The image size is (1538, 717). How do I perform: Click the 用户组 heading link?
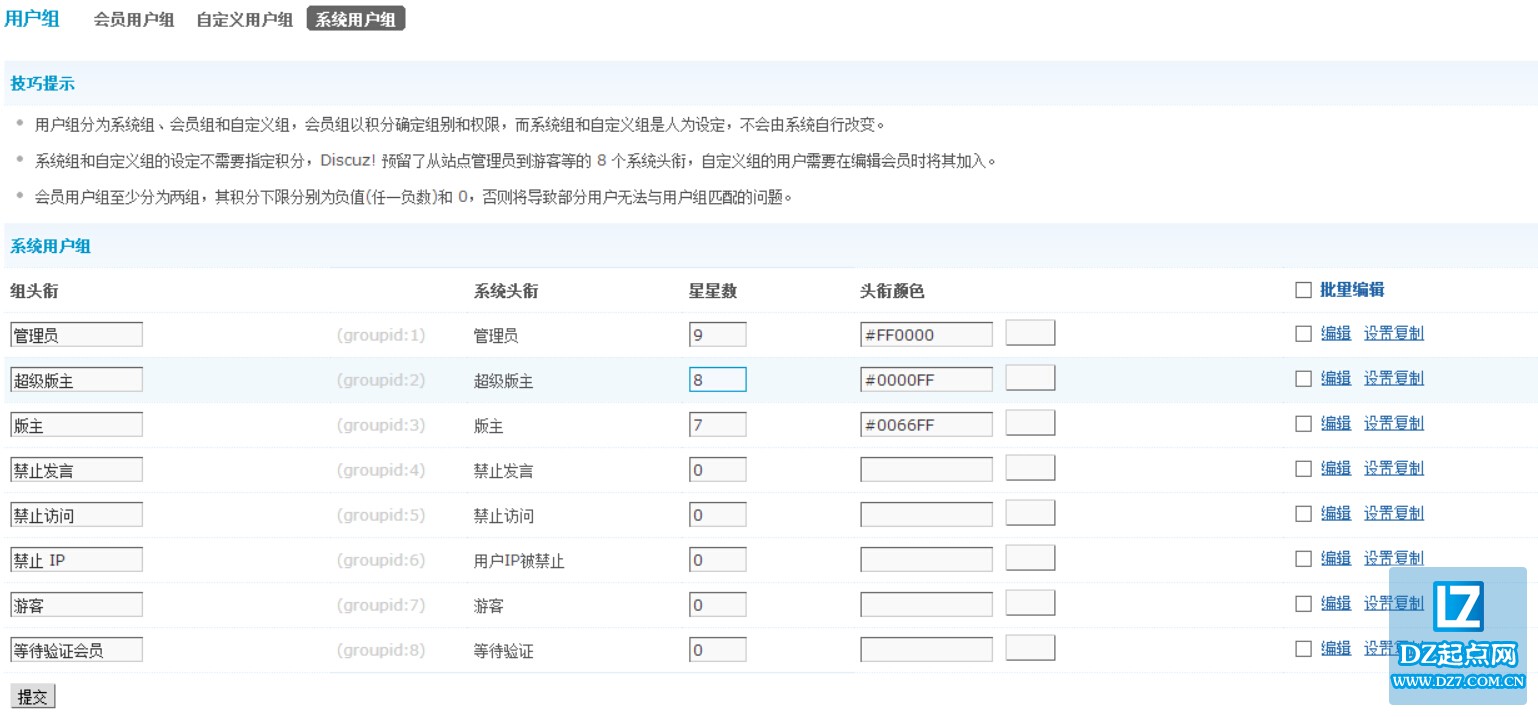point(33,18)
